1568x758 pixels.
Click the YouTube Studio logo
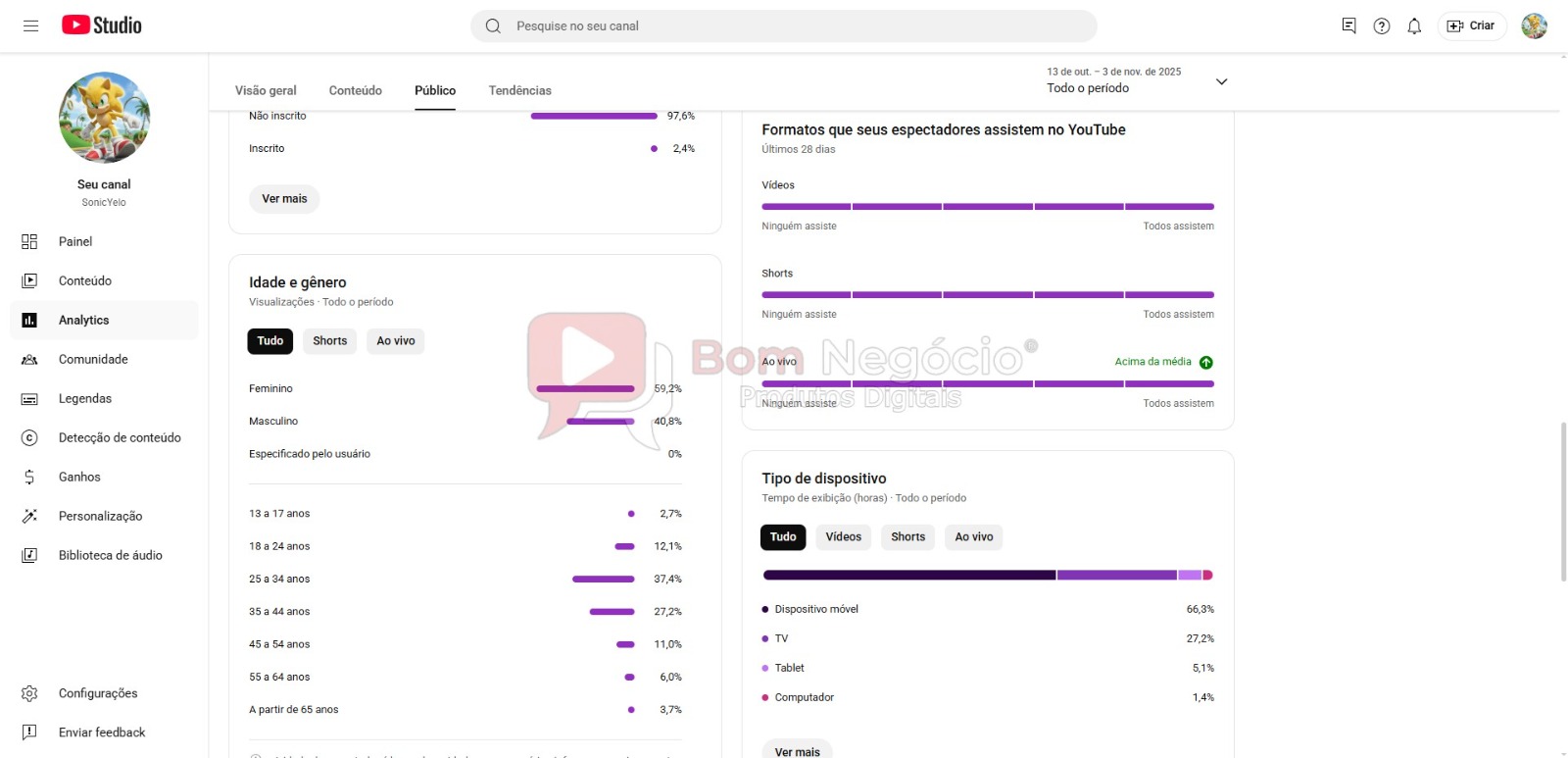(102, 25)
